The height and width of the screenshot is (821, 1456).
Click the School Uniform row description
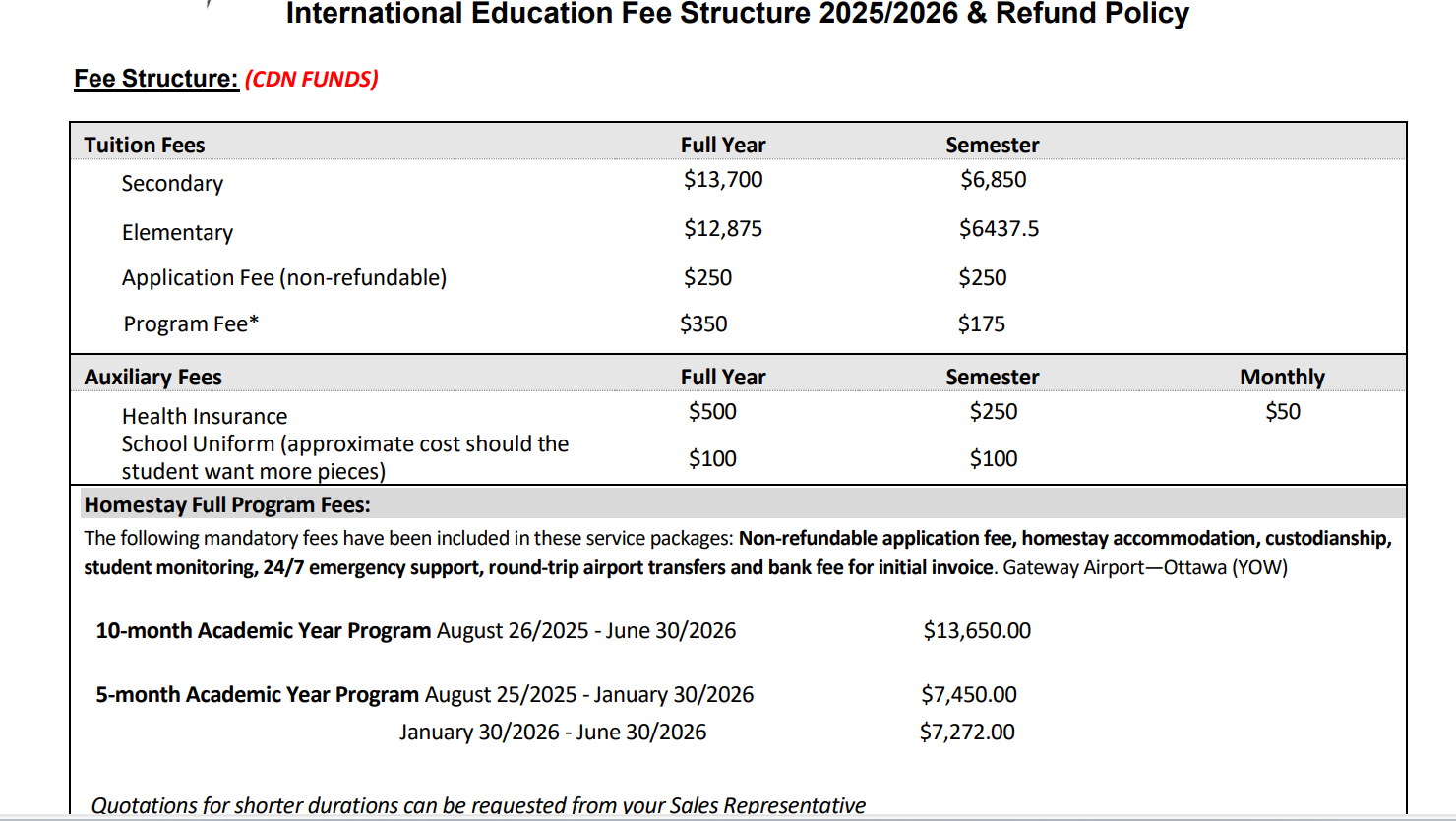click(344, 457)
